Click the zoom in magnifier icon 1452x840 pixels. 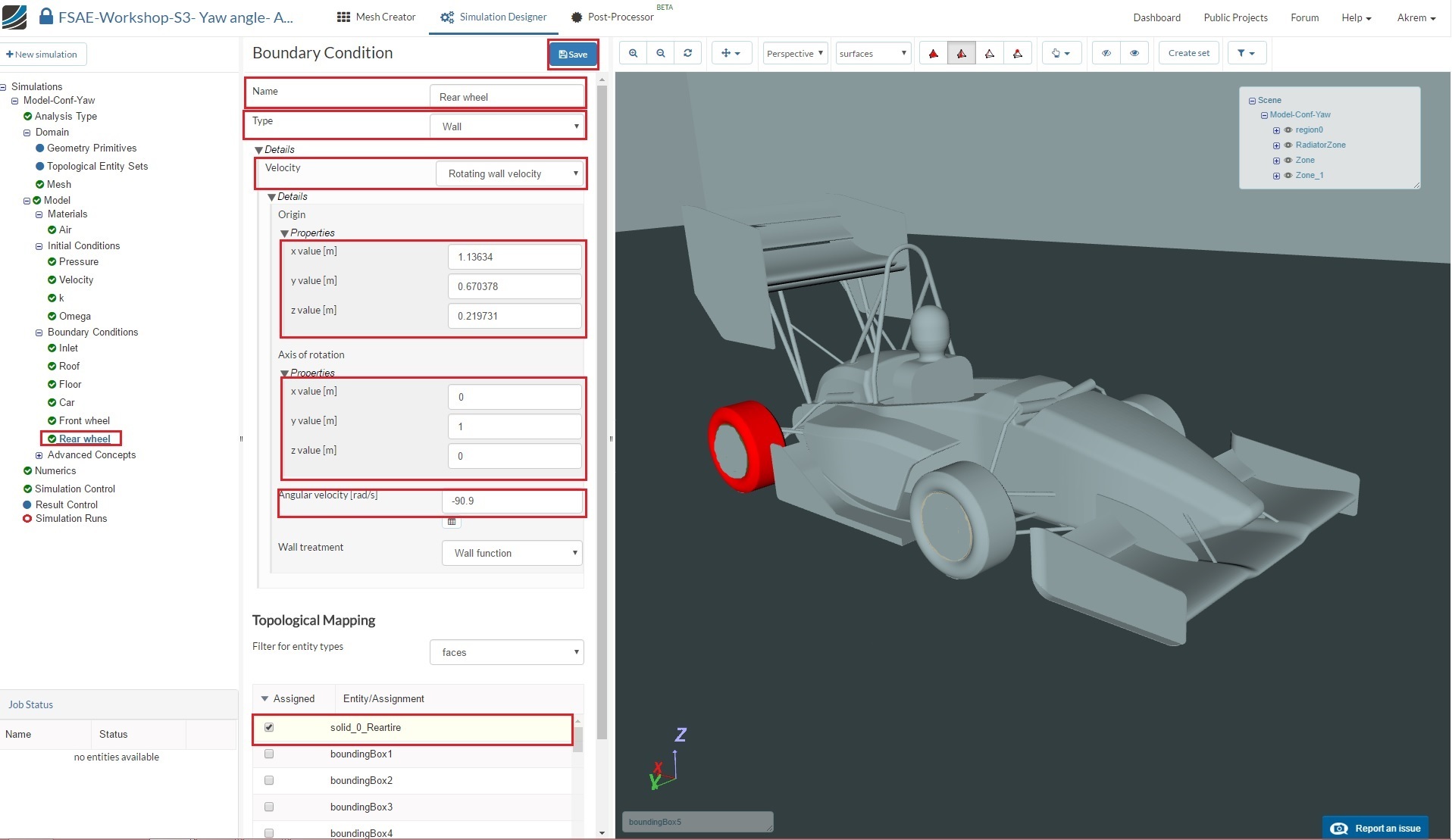tap(633, 53)
